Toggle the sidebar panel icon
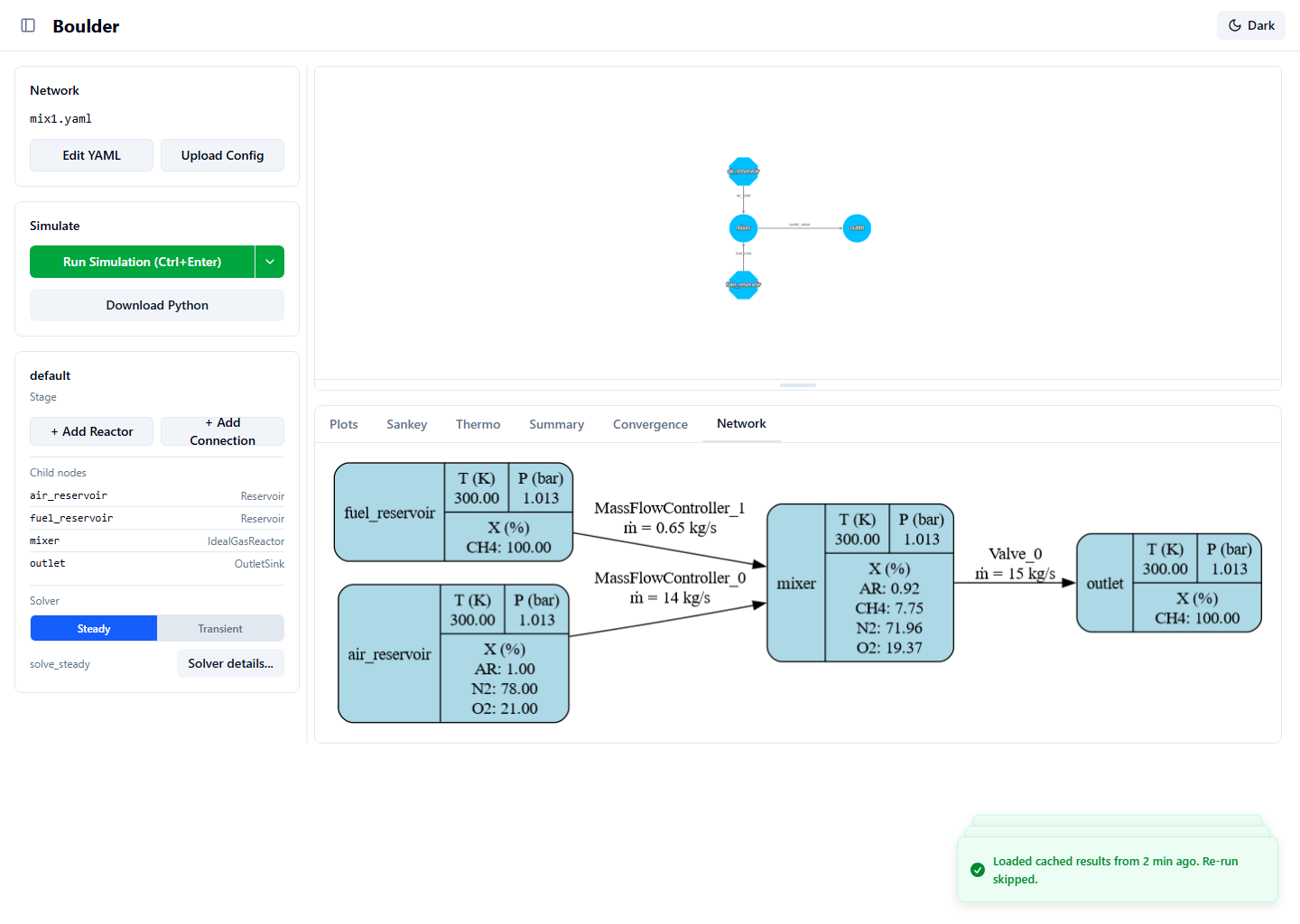Screen dimensions: 1300x924 28,25
